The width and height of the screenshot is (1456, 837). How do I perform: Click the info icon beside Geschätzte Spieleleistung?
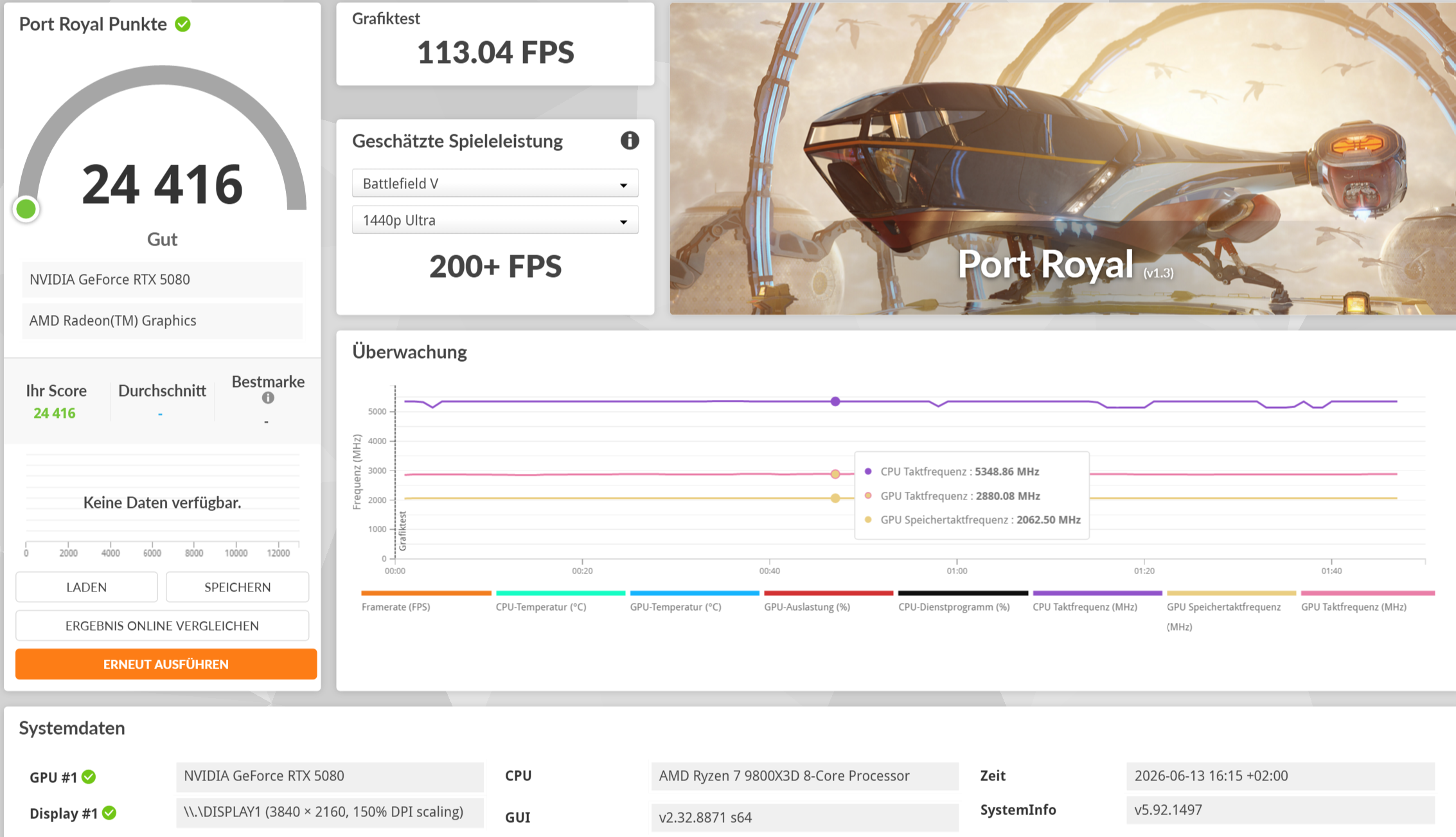coord(630,140)
